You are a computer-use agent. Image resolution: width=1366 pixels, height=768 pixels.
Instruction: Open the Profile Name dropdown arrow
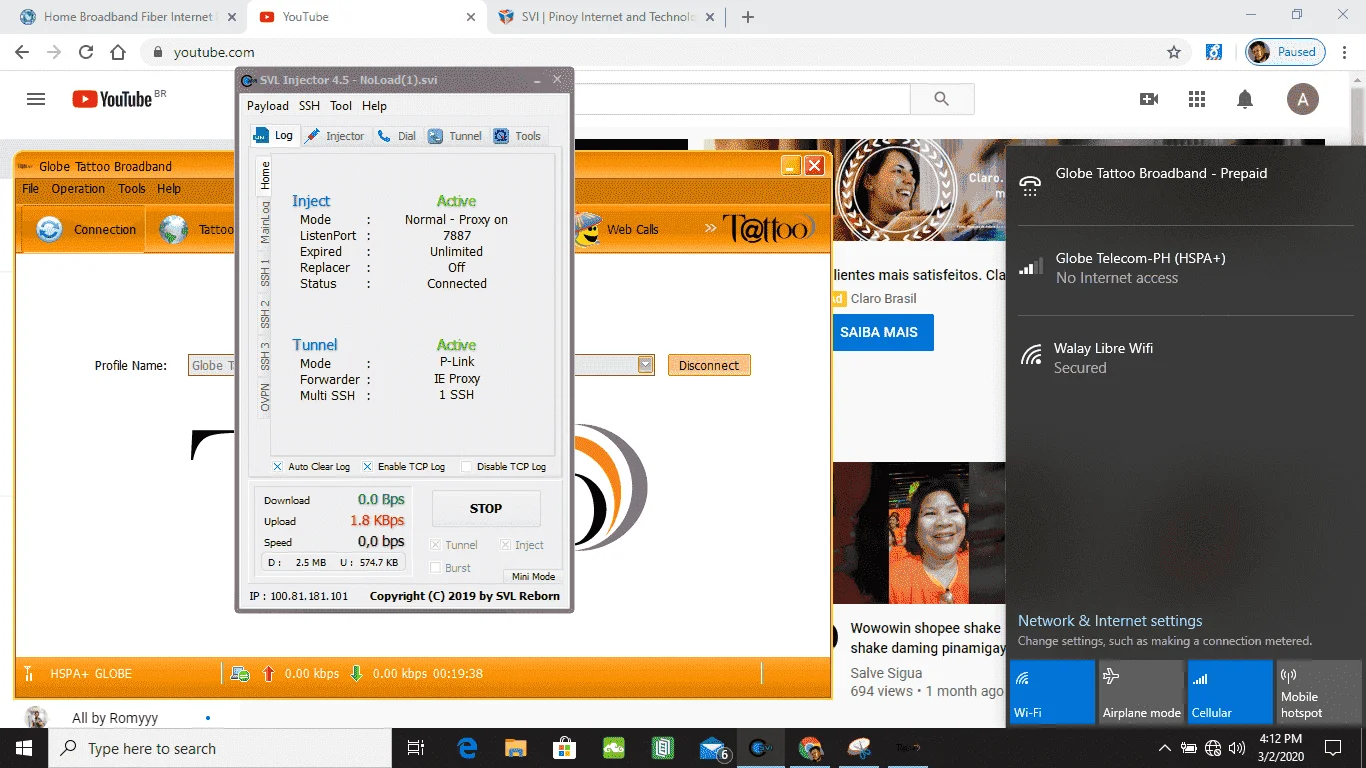[x=646, y=365]
